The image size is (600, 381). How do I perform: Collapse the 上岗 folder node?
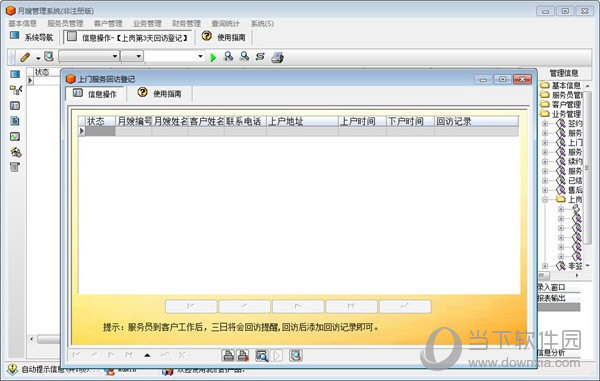(x=545, y=200)
